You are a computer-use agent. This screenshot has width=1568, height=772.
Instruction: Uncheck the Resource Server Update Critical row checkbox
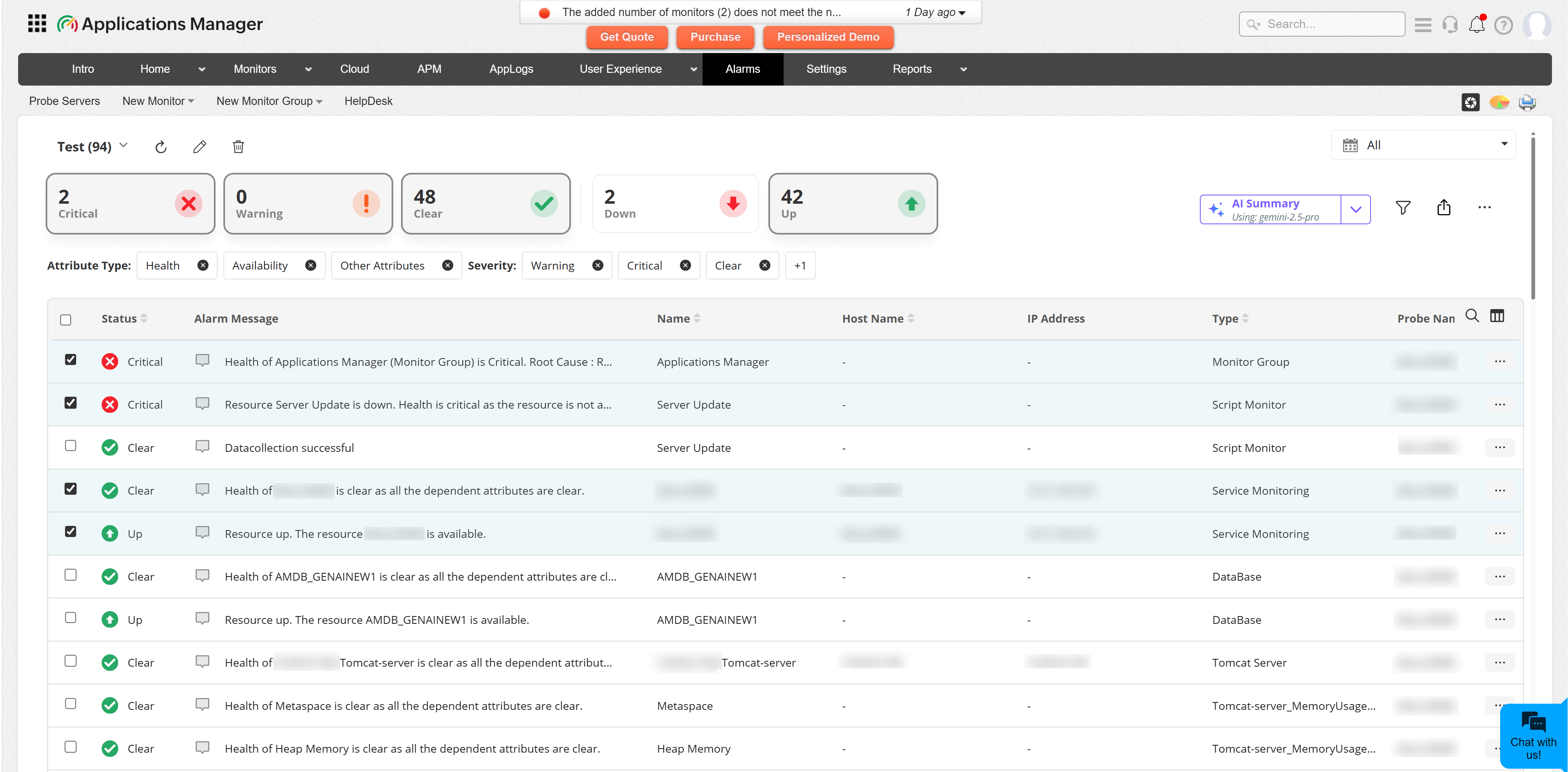(x=71, y=403)
